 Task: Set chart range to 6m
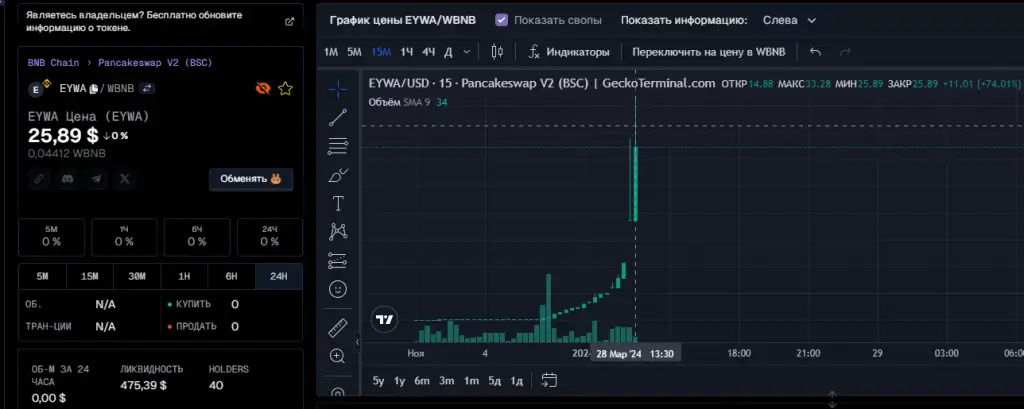(x=422, y=380)
